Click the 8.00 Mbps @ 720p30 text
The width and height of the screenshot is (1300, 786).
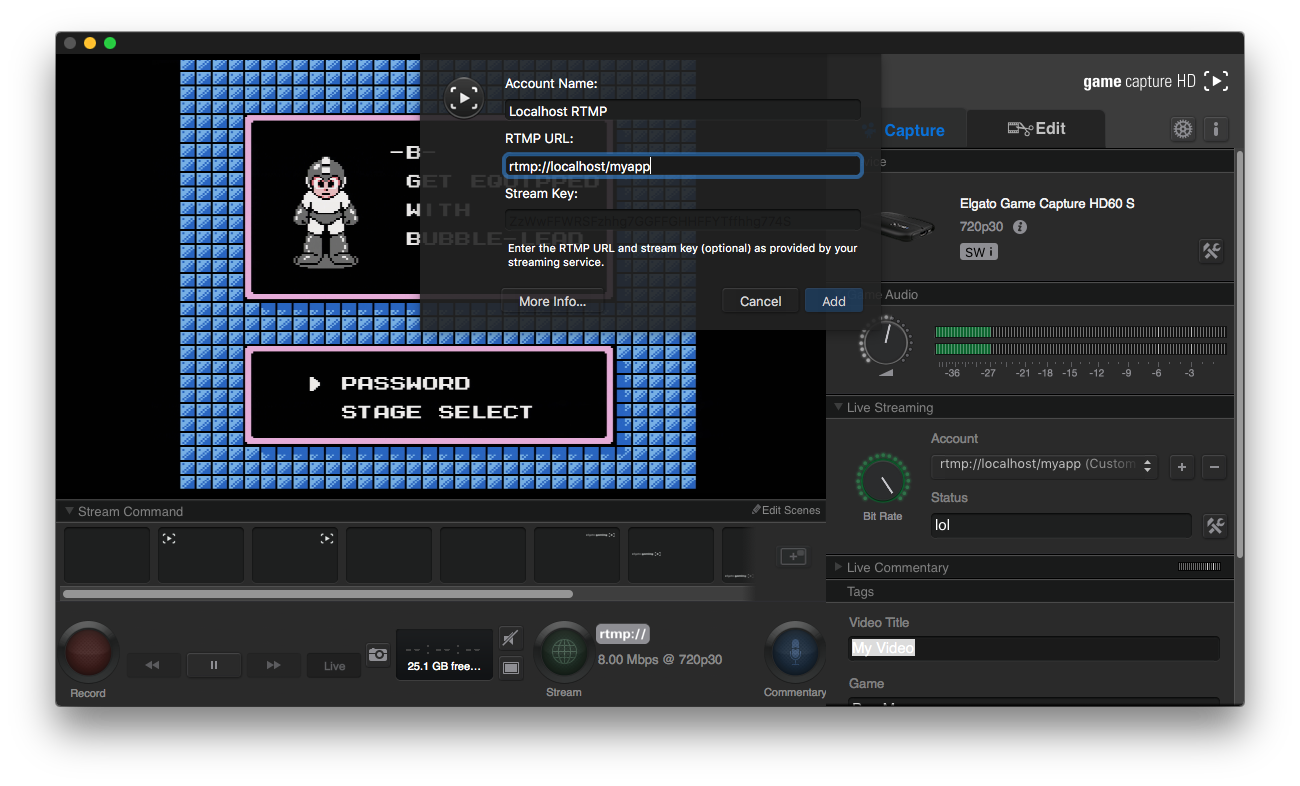[660, 660]
